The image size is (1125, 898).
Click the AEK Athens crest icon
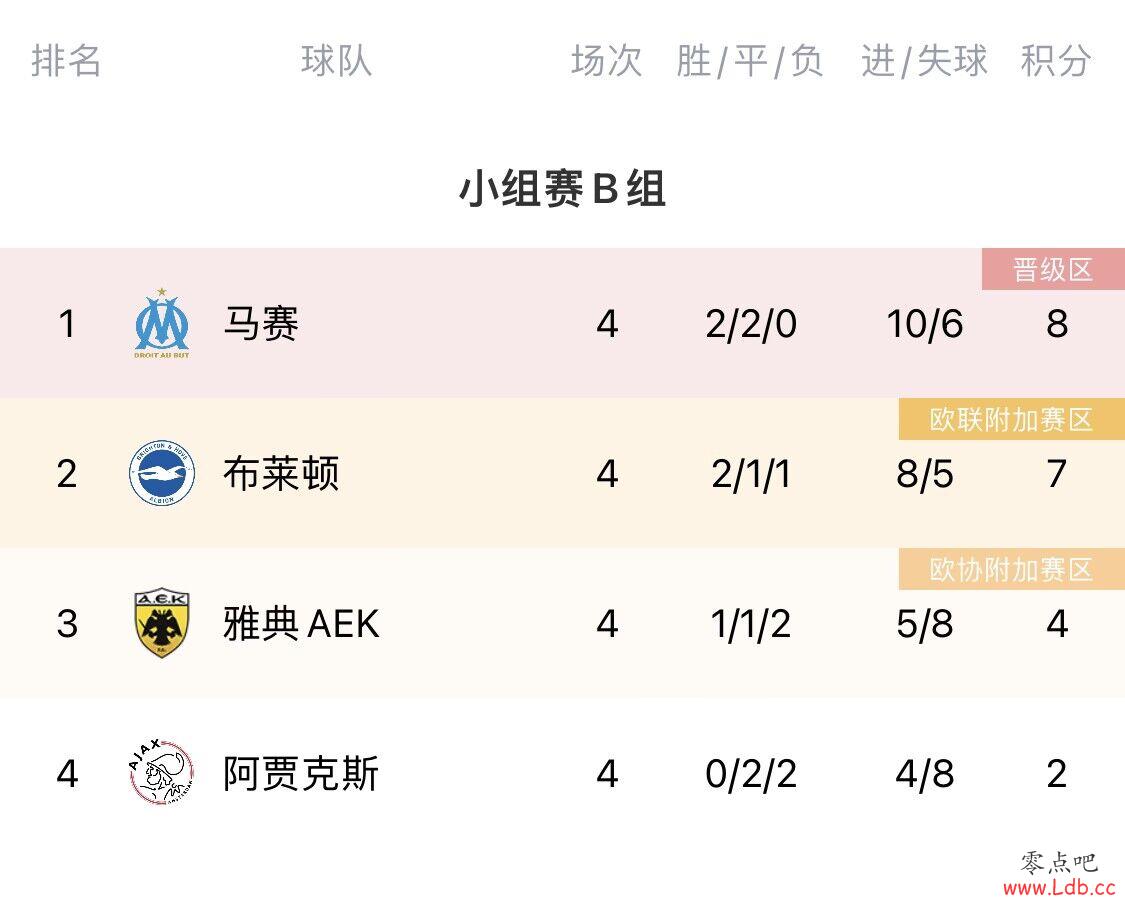pyautogui.click(x=162, y=624)
